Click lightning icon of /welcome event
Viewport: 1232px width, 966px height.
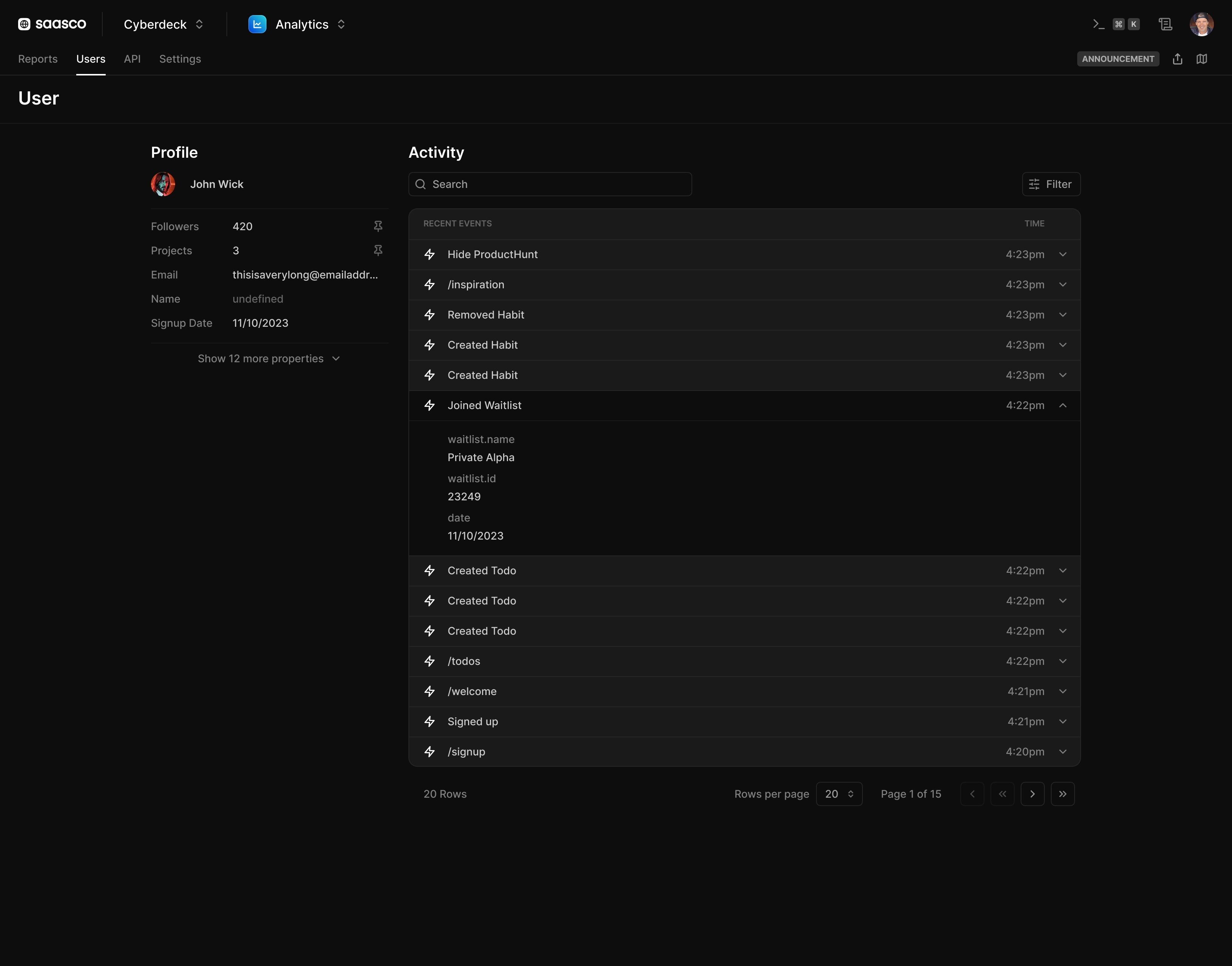[430, 691]
